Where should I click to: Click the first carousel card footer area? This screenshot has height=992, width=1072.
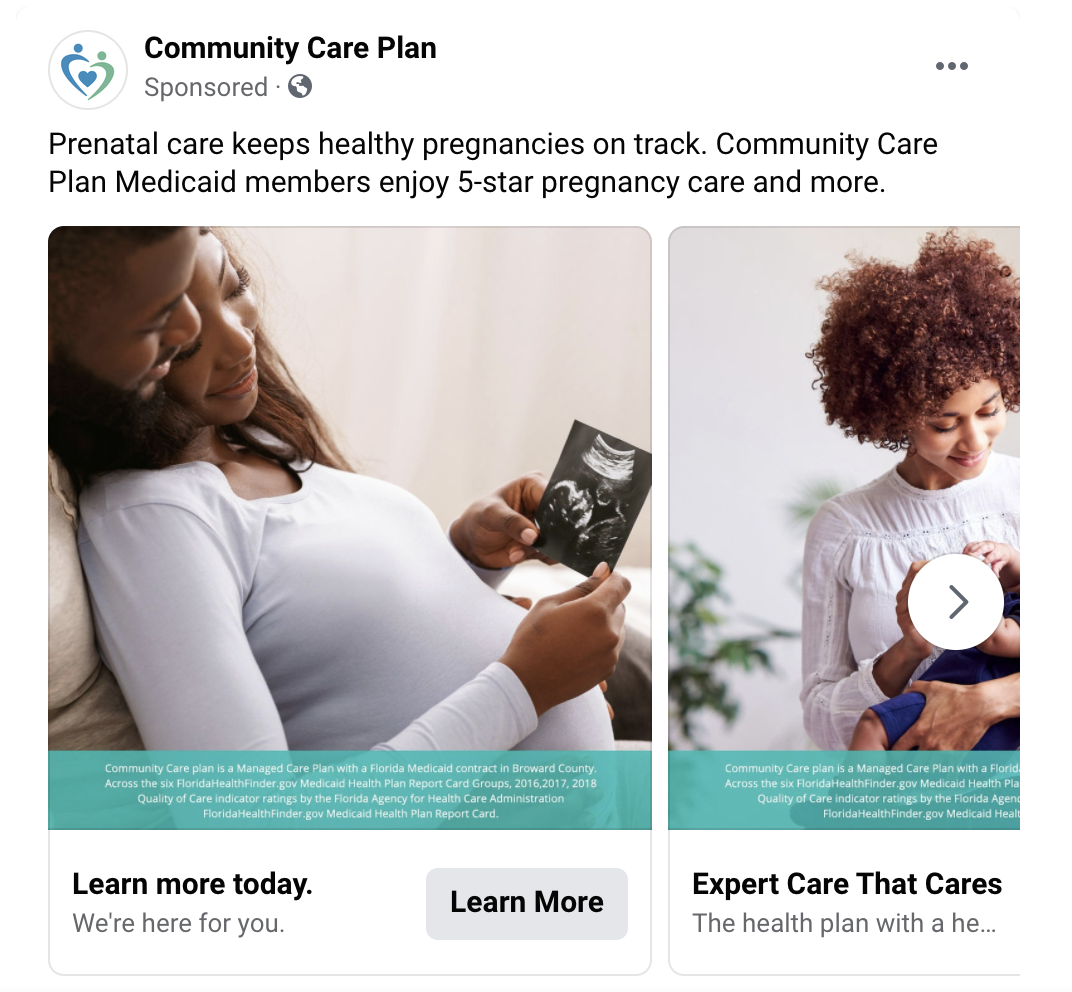(349, 902)
